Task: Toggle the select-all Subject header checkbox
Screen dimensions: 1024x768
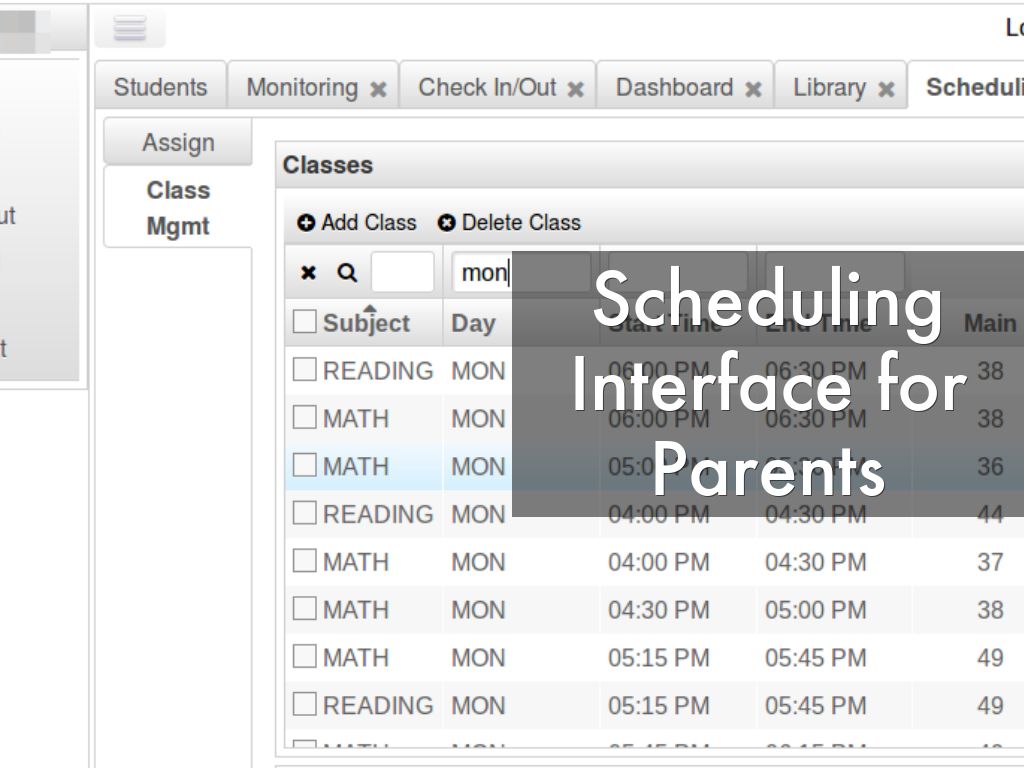Action: click(x=304, y=322)
